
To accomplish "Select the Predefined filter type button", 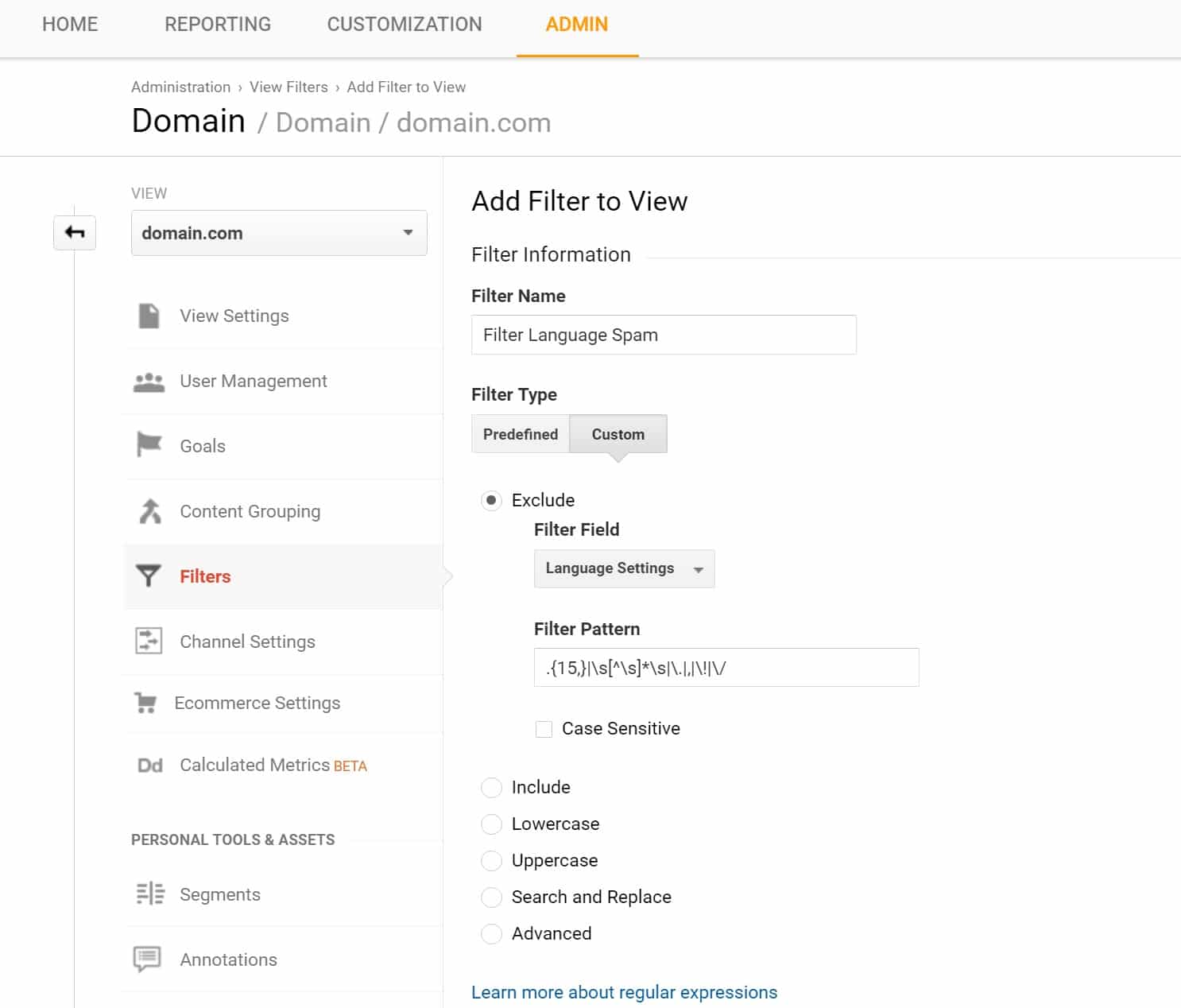I will tap(521, 434).
